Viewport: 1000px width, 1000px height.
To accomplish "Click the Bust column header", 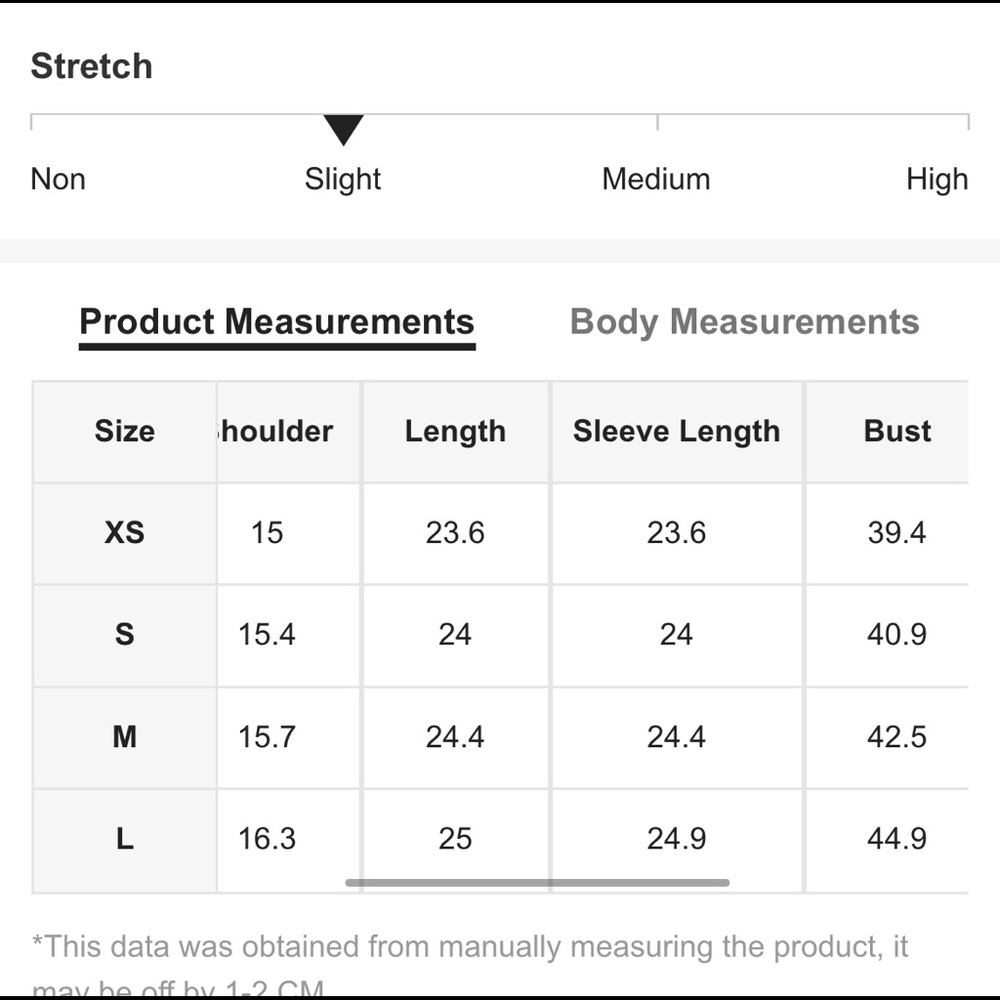I will click(x=897, y=431).
